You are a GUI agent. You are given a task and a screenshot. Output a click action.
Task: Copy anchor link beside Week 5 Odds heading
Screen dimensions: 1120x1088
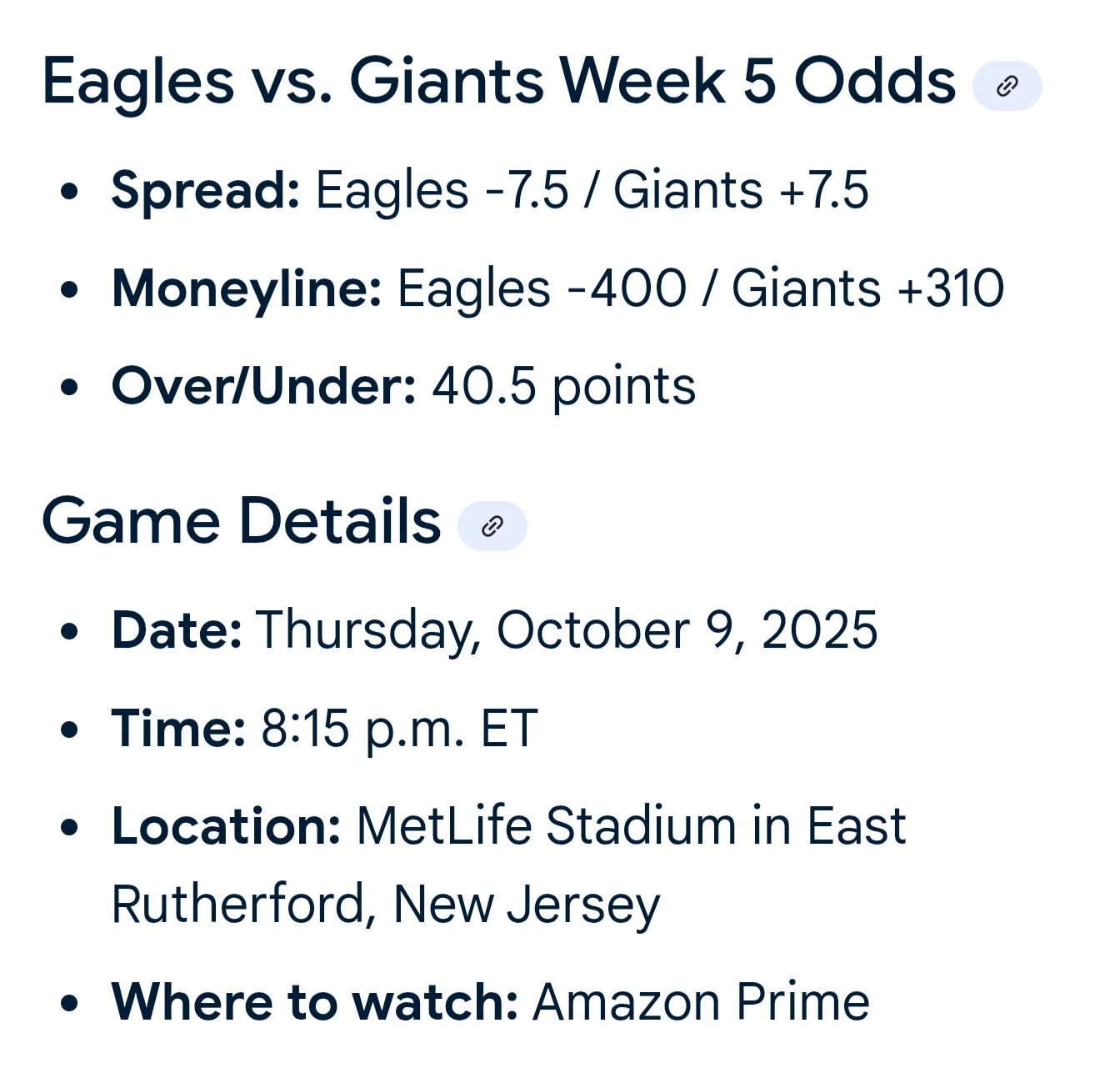coord(1007,86)
